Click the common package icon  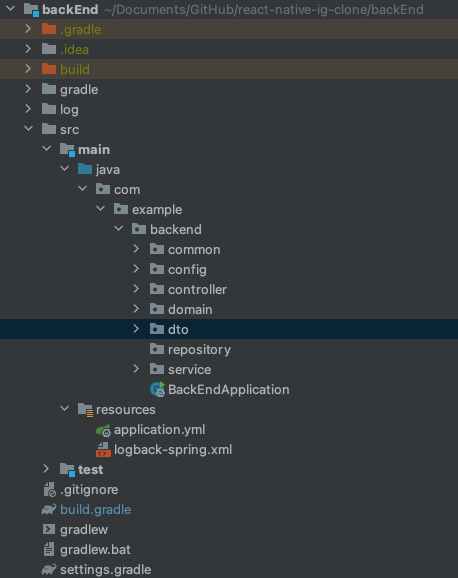[x=157, y=249]
